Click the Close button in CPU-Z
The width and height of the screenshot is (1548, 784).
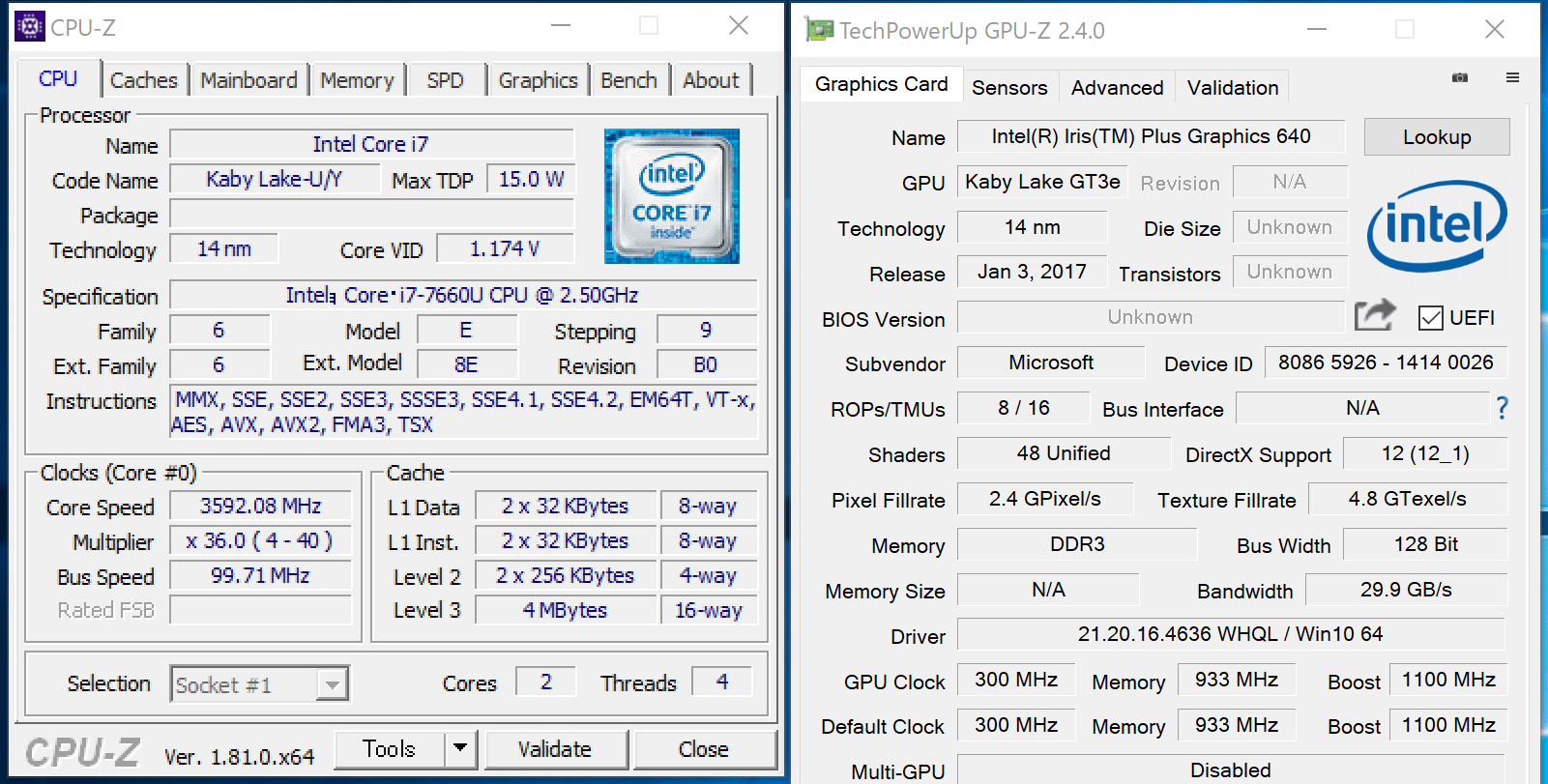[x=703, y=749]
